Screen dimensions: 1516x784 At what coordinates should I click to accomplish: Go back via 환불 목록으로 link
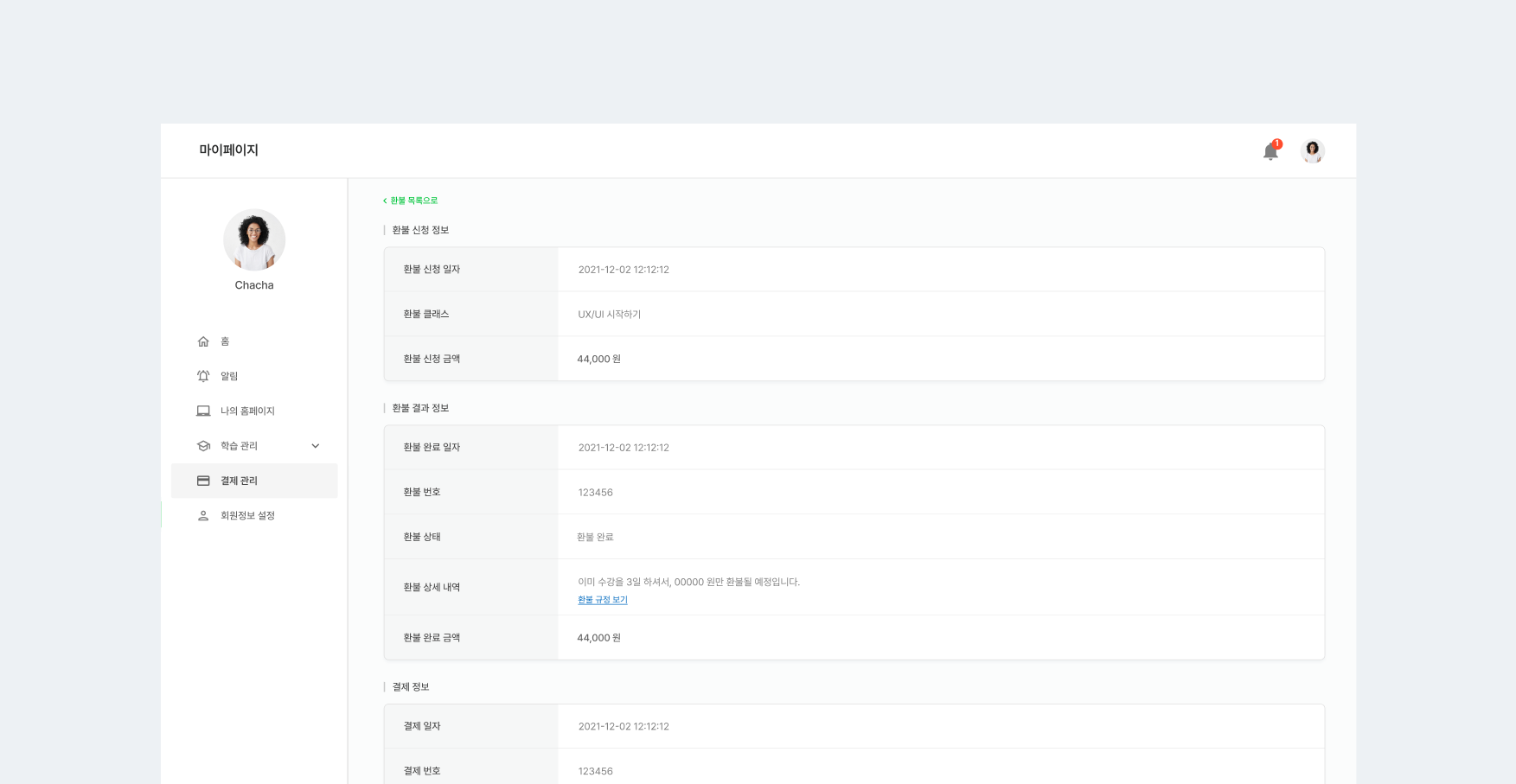411,201
